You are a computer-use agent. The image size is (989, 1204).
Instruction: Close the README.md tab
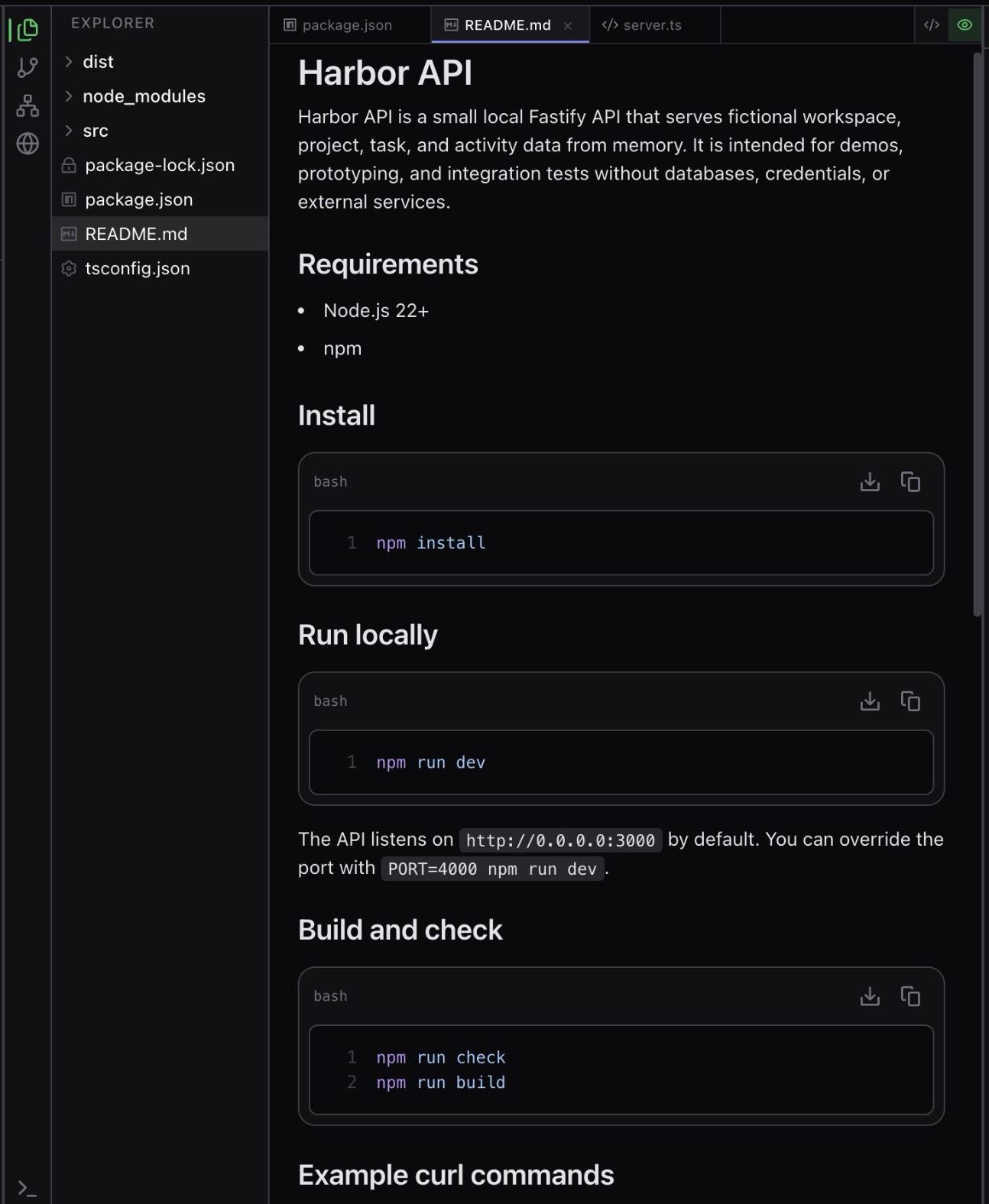(x=568, y=25)
